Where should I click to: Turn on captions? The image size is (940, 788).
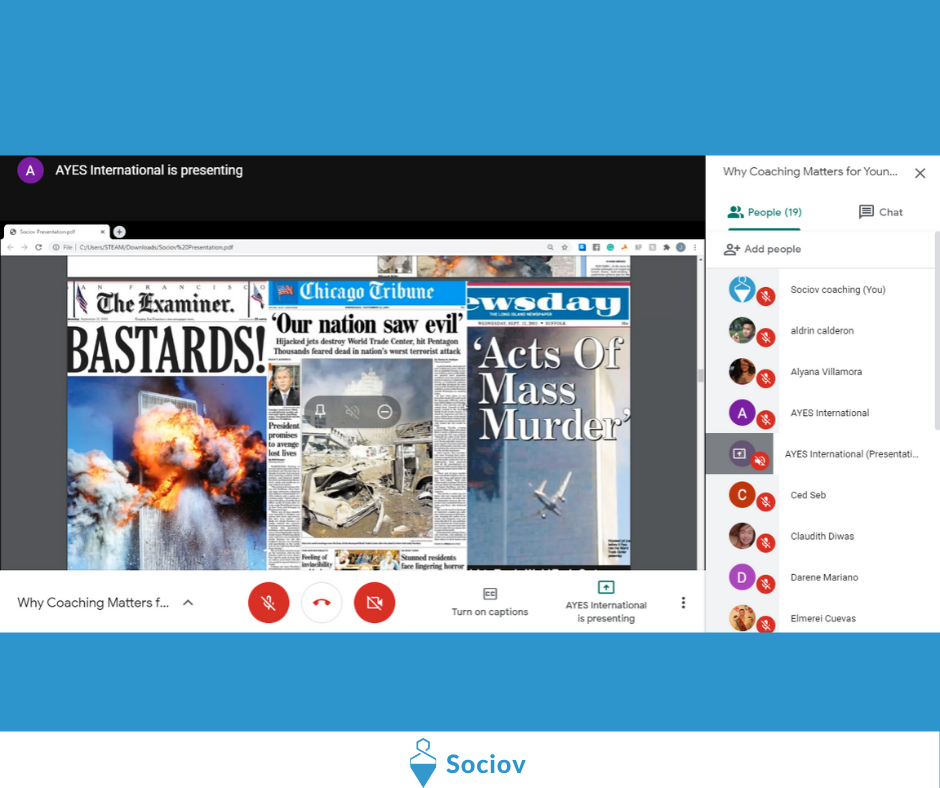pos(490,603)
